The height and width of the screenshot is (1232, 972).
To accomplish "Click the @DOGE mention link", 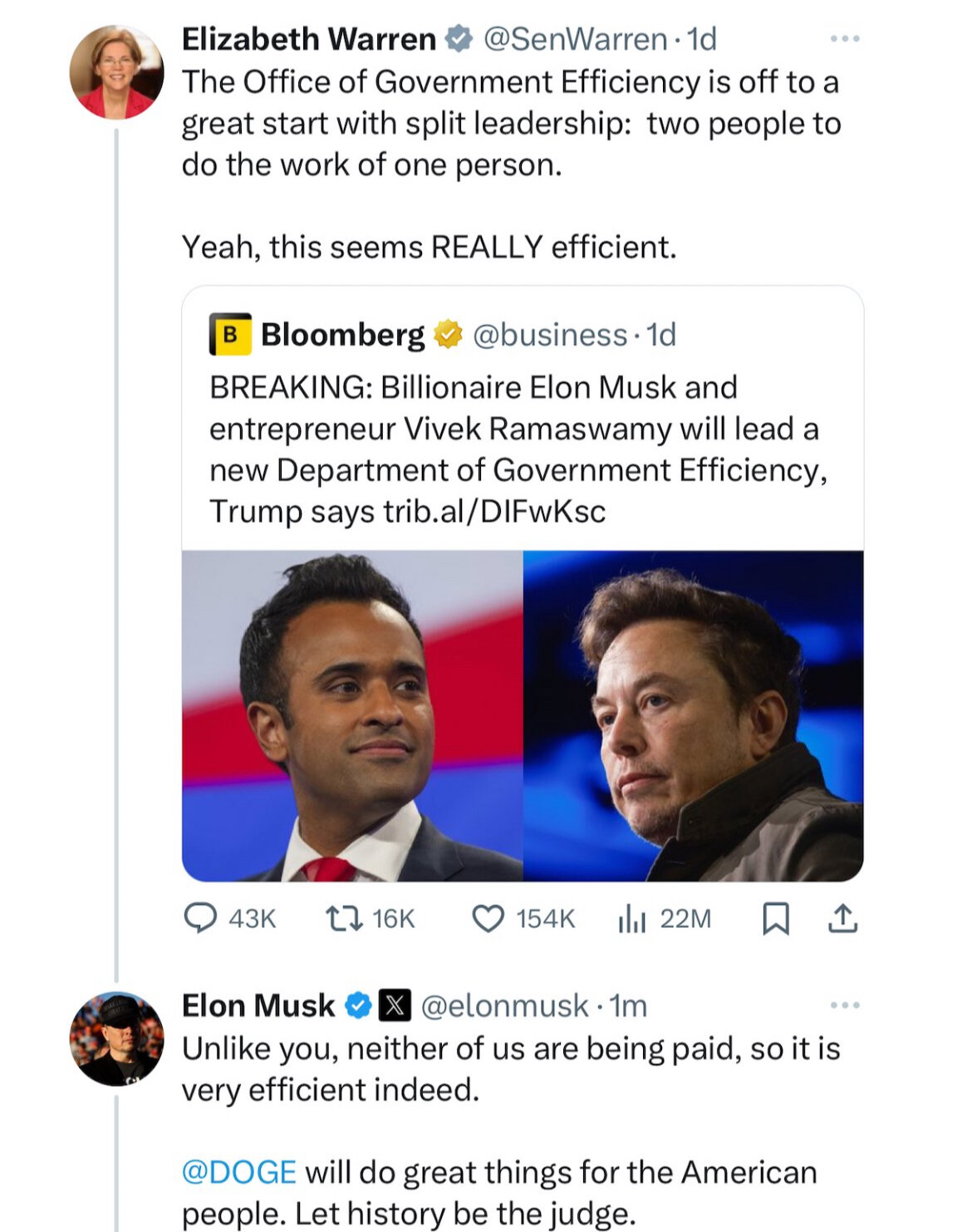I will tap(238, 1172).
